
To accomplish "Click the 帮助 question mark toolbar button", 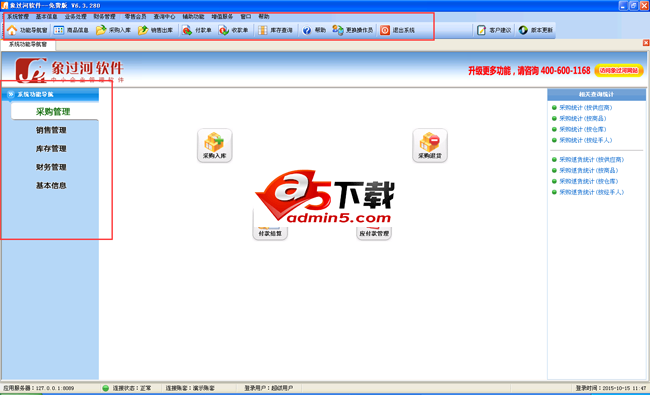I will [314, 30].
